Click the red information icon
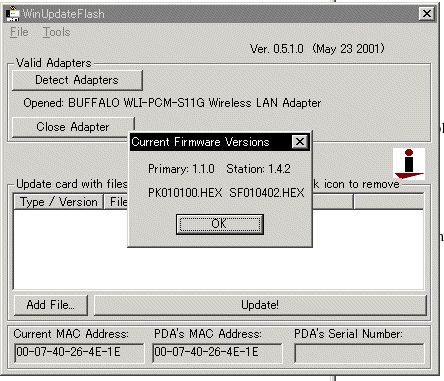 tap(409, 164)
